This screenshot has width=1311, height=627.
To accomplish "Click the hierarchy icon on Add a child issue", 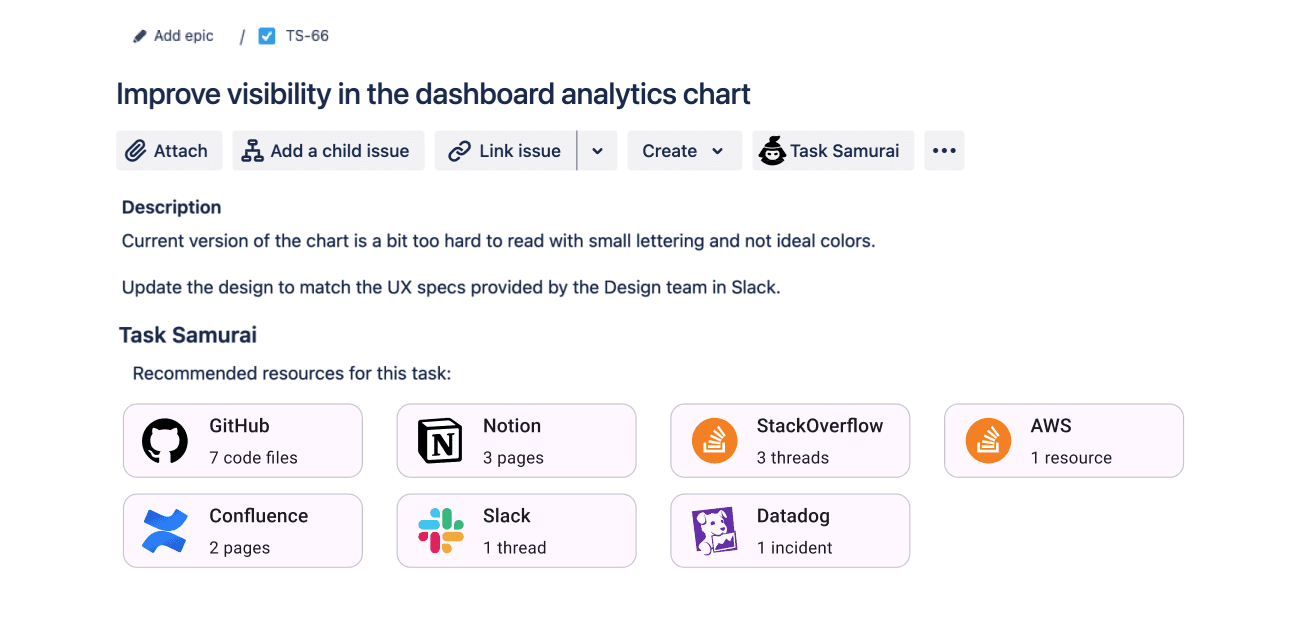I will pos(252,150).
